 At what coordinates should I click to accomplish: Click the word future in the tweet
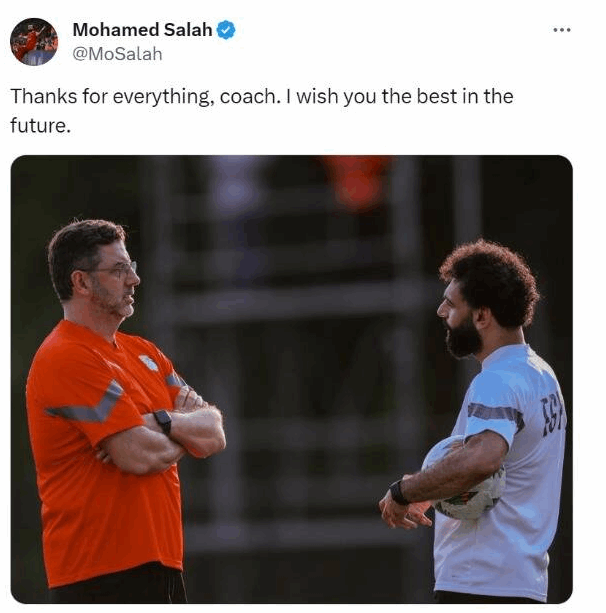[38, 126]
